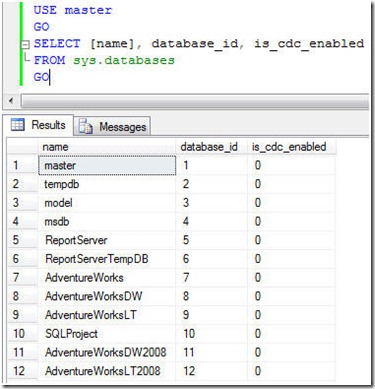
Task: Select the 'model' cell
Action: tap(107, 203)
